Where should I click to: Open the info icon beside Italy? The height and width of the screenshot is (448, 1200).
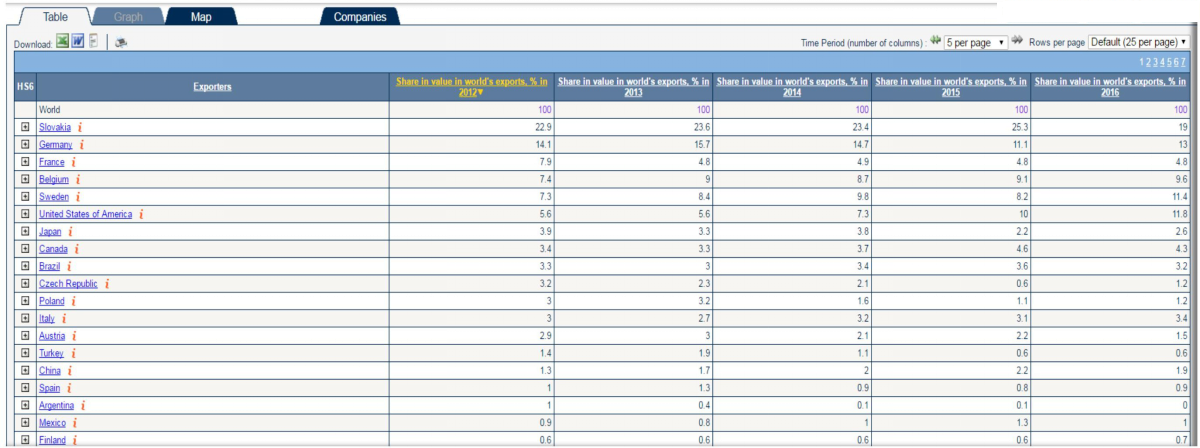63,318
